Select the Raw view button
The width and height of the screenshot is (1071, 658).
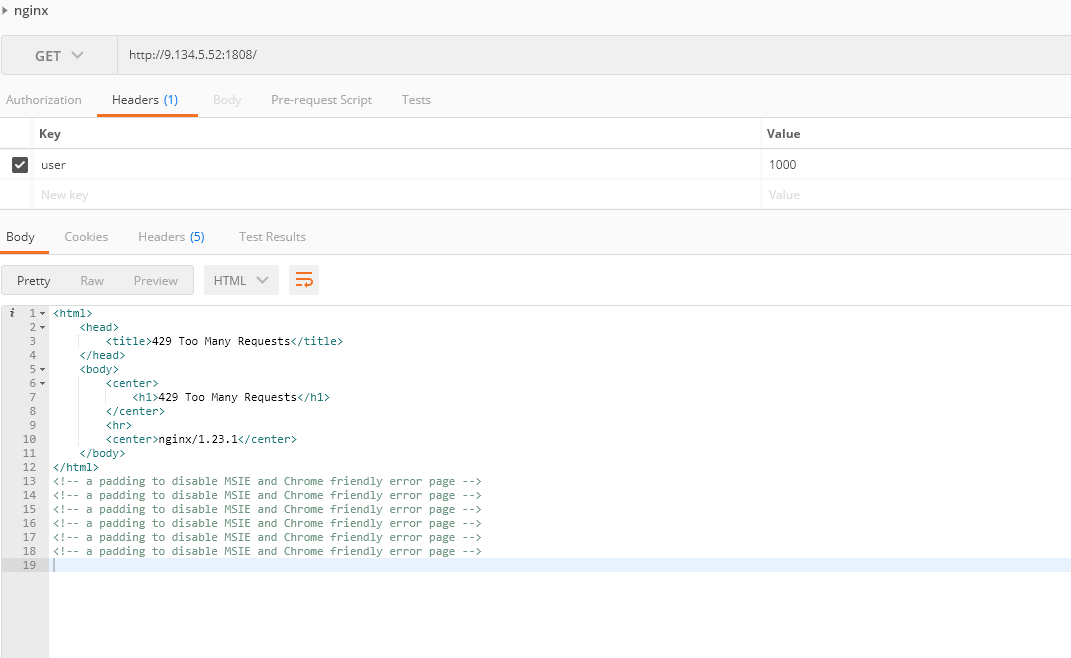coord(92,281)
